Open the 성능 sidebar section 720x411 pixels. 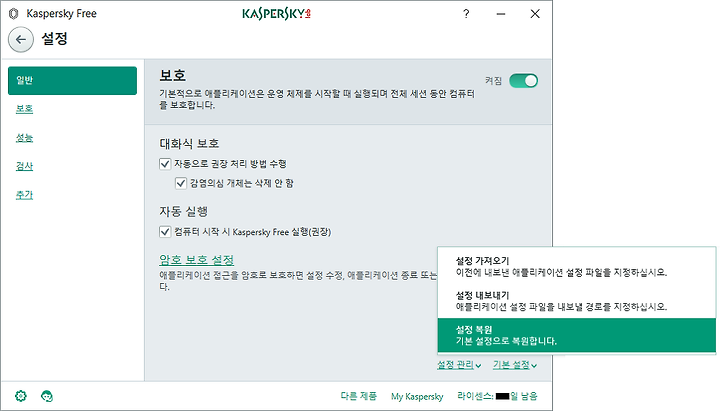(24, 138)
